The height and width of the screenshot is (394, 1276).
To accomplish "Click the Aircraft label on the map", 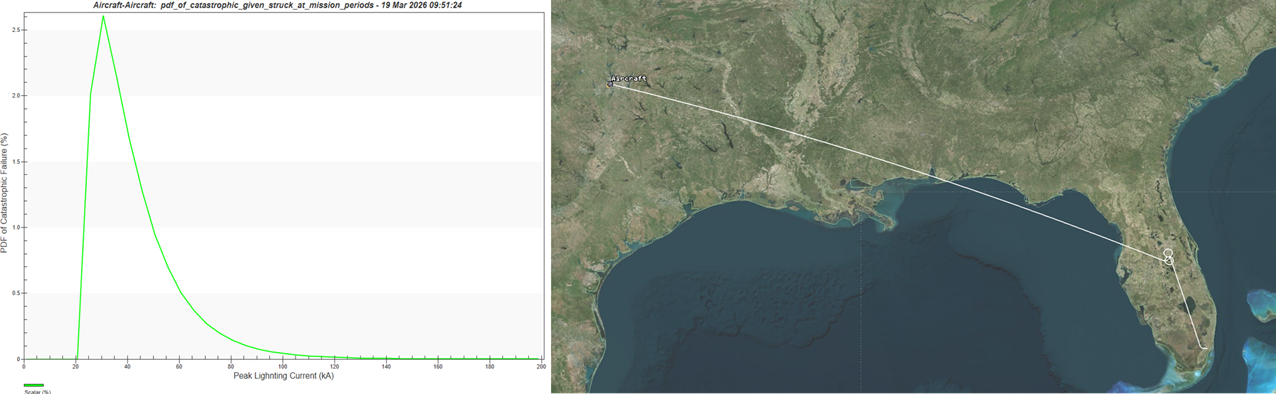I will (x=629, y=78).
